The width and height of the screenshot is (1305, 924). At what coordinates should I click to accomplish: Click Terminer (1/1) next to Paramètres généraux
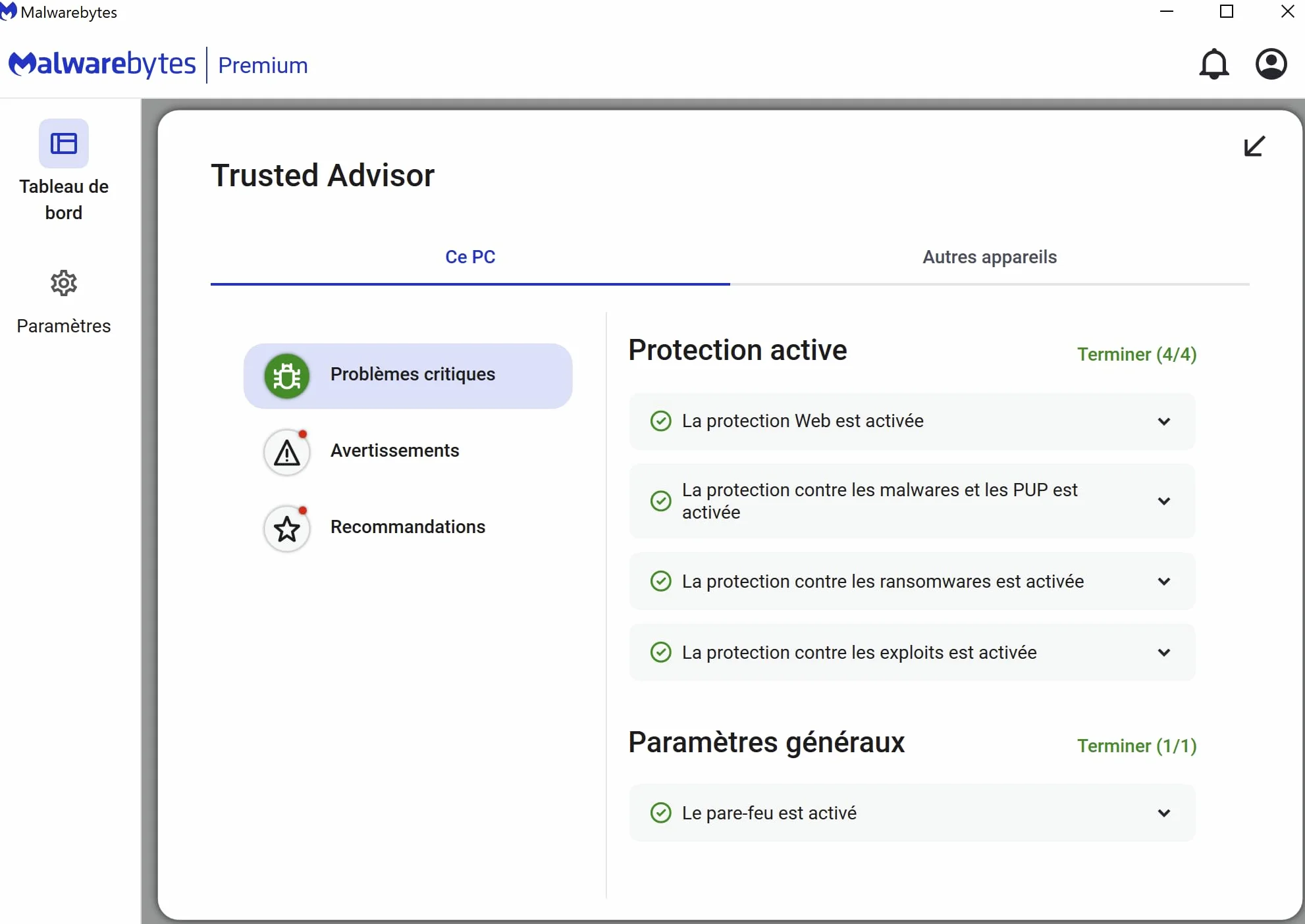tap(1136, 746)
